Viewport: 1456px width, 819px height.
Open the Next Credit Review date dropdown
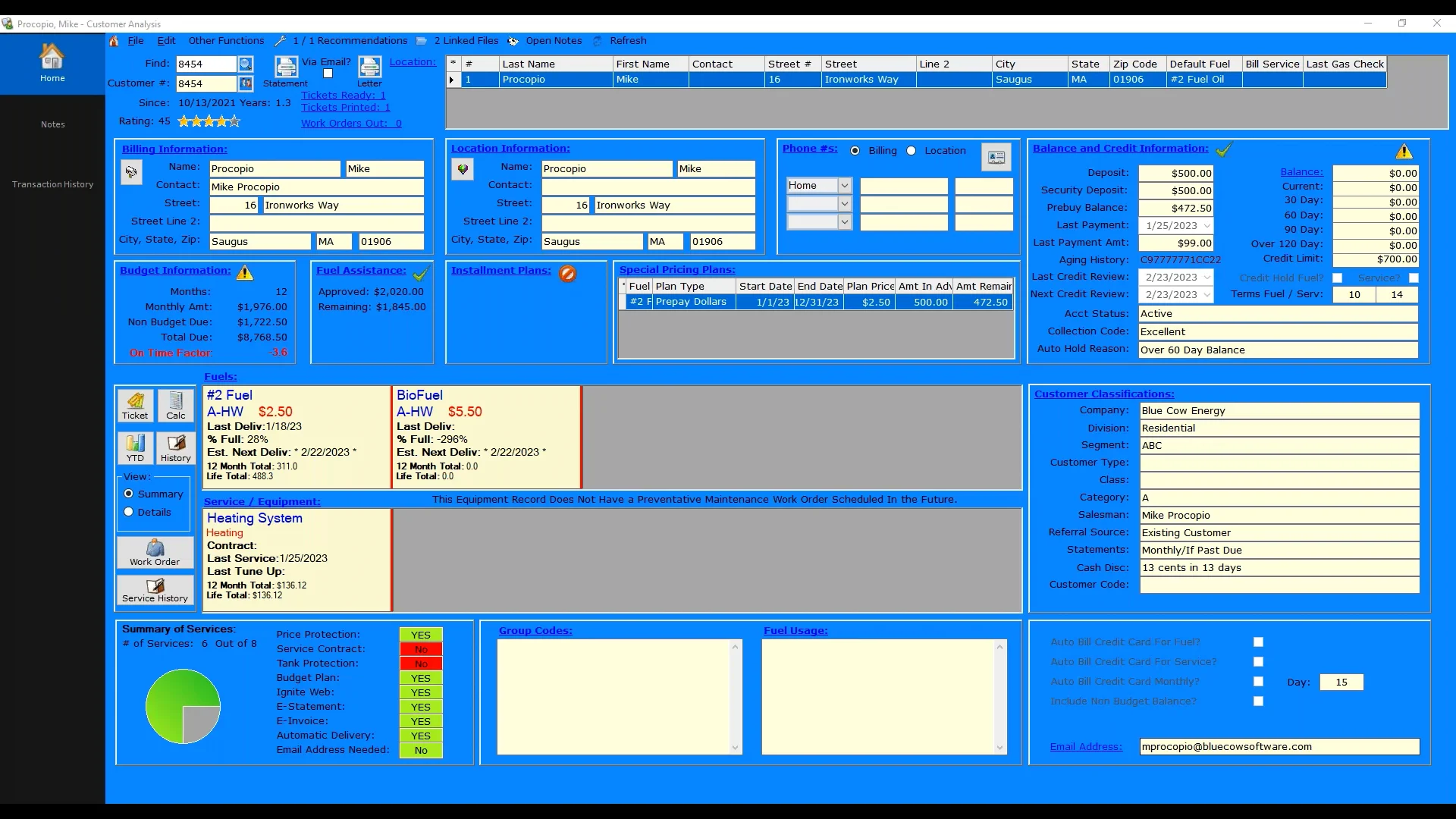click(x=1207, y=294)
